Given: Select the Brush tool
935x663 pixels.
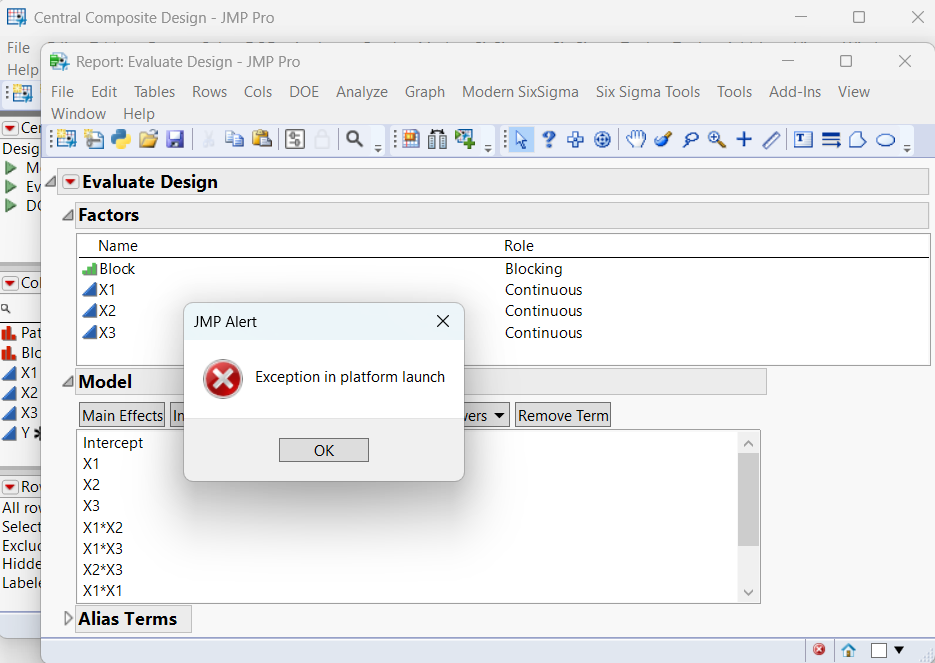Looking at the screenshot, I should tap(663, 140).
